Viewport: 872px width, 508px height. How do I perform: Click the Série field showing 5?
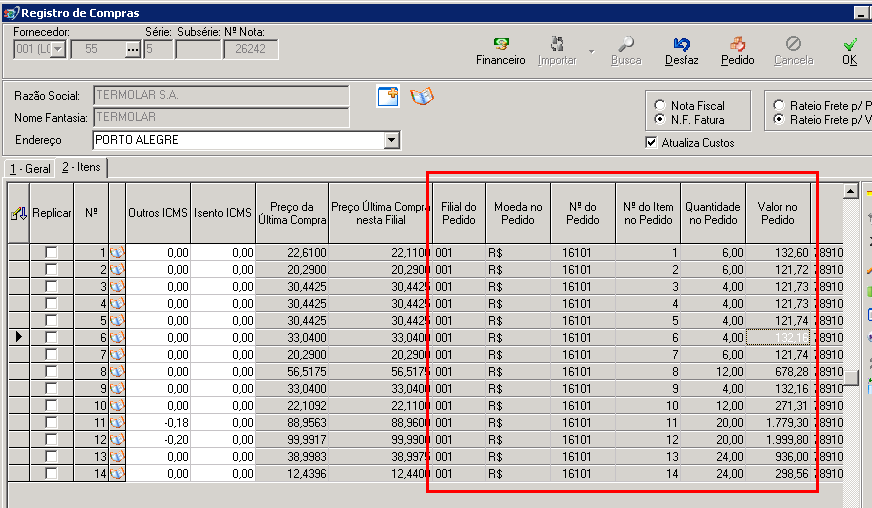158,50
